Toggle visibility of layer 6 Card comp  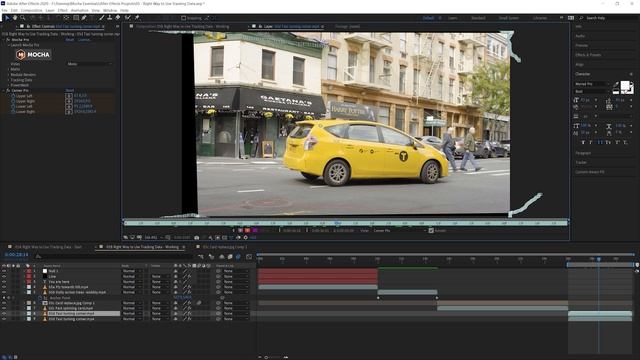click(x=4, y=303)
